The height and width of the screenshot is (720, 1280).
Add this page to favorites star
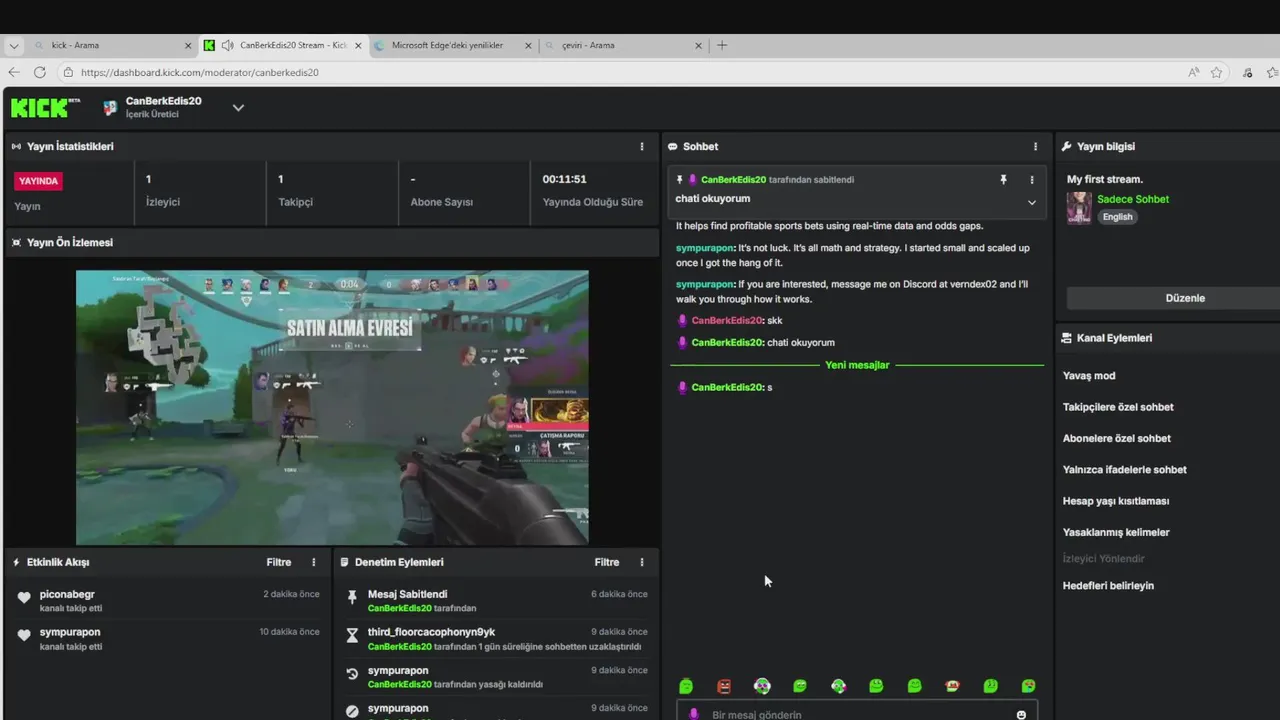tap(1216, 72)
